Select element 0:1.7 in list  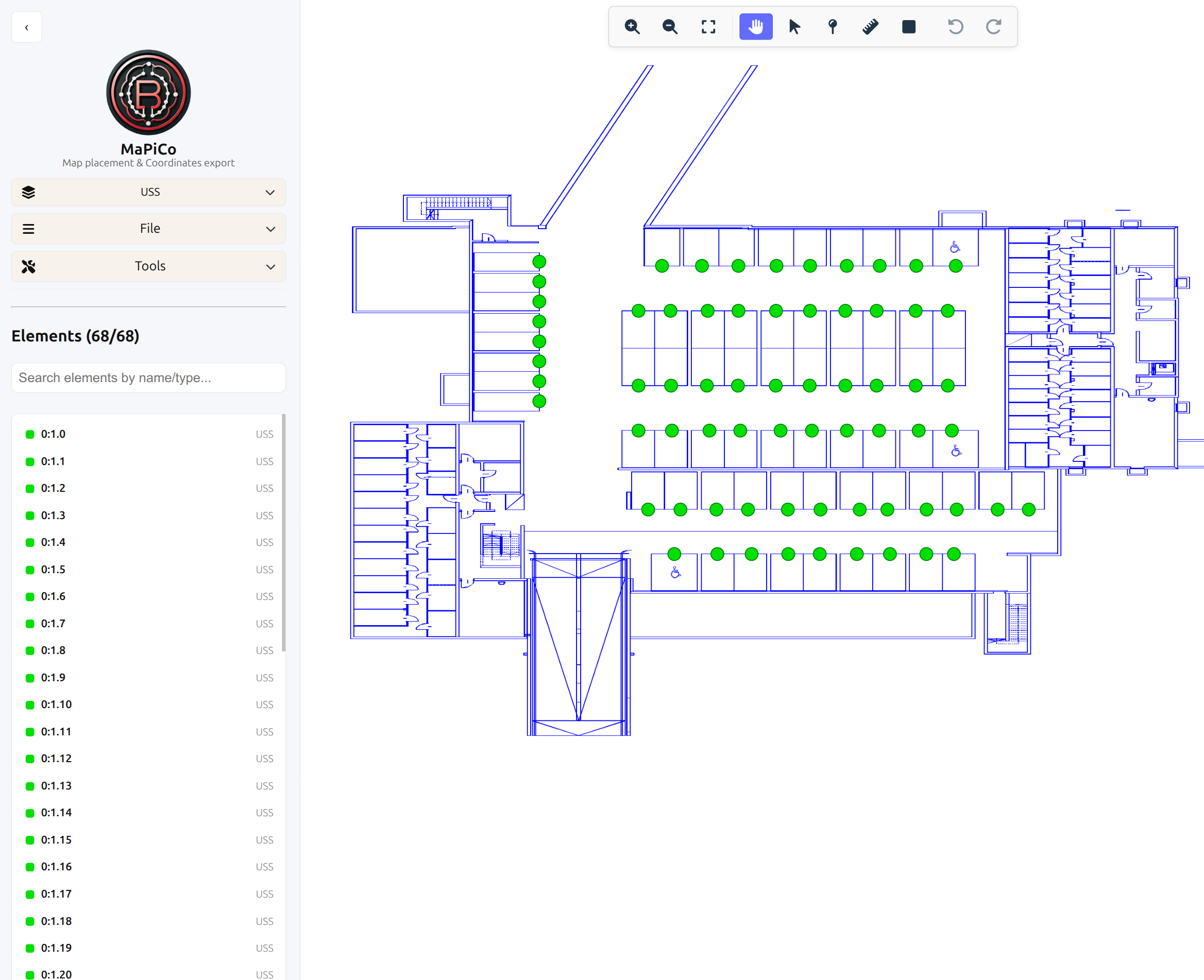54,623
